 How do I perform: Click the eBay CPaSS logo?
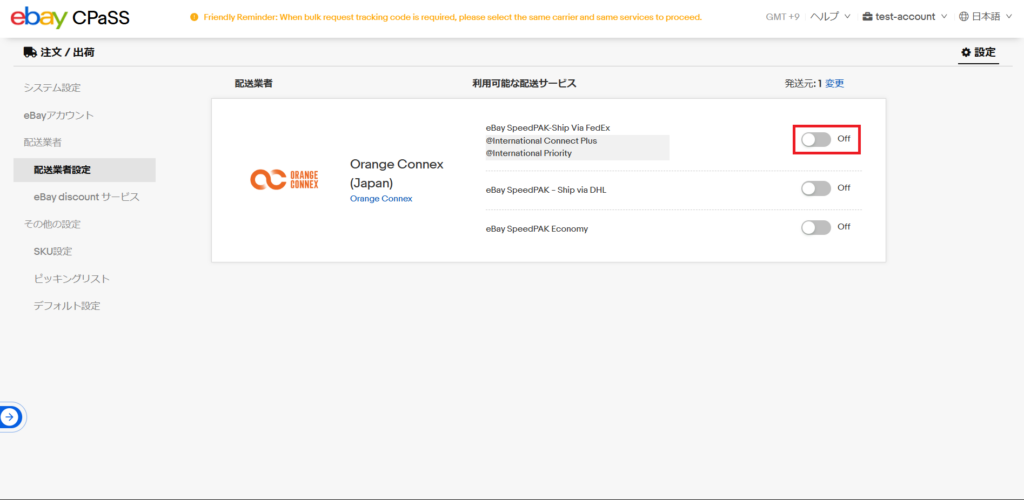(x=70, y=17)
